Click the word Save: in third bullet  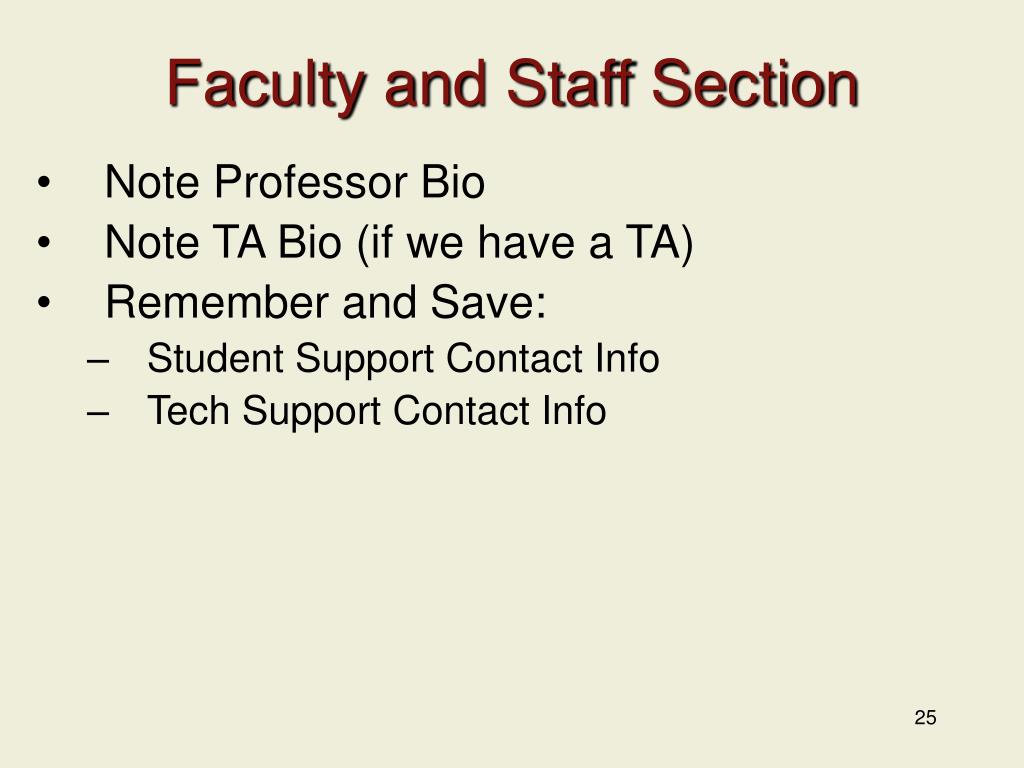point(488,302)
